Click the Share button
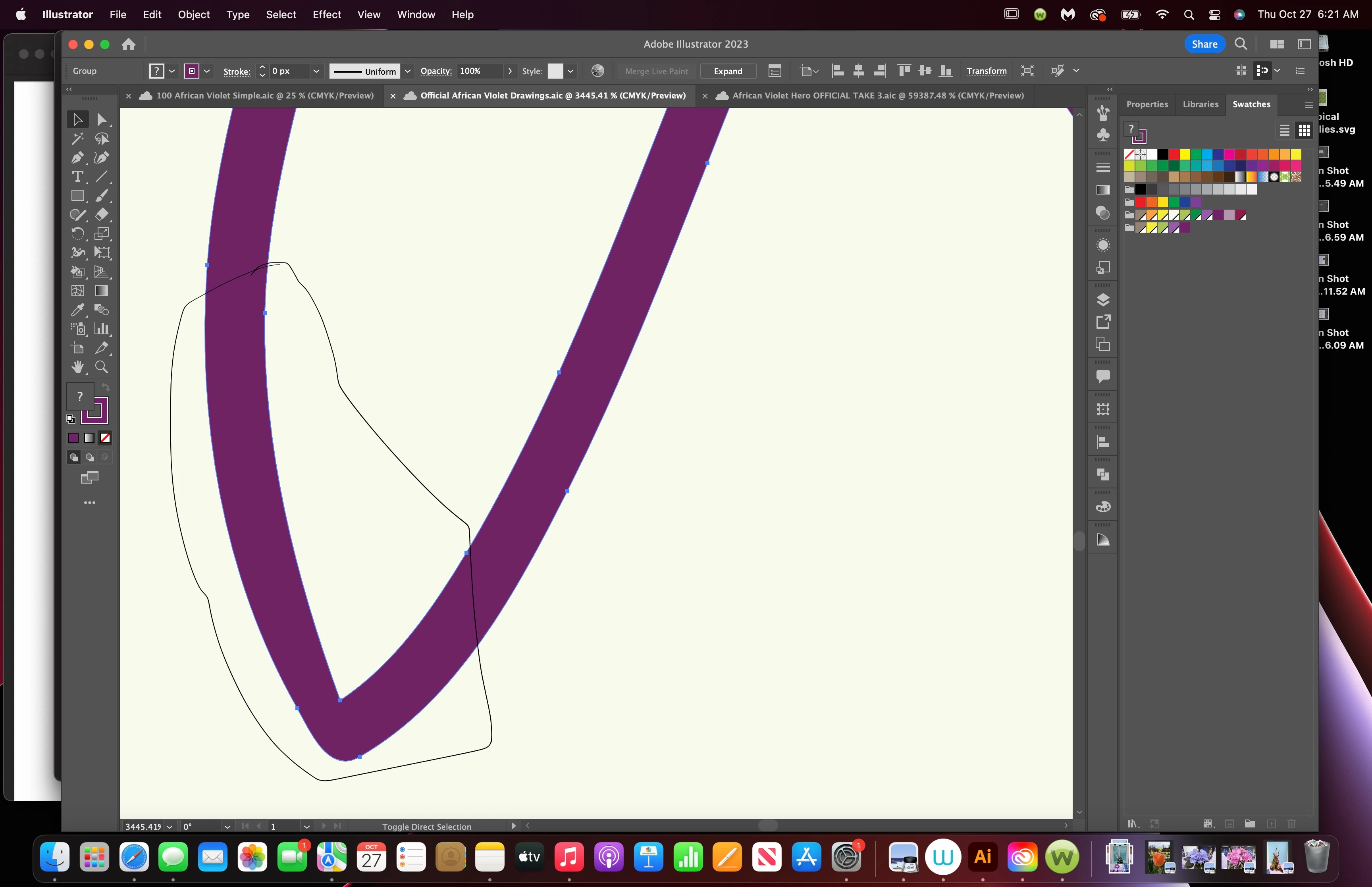The image size is (1372, 887). point(1204,44)
